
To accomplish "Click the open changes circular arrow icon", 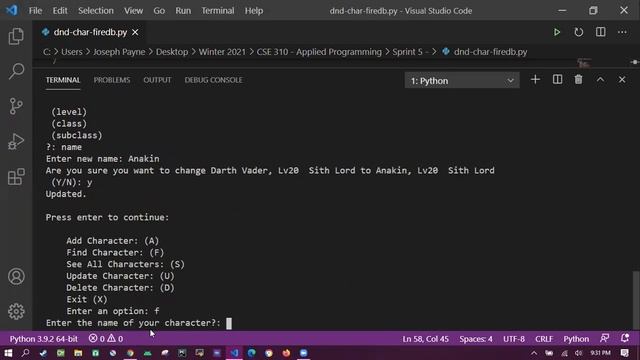I will (x=579, y=32).
